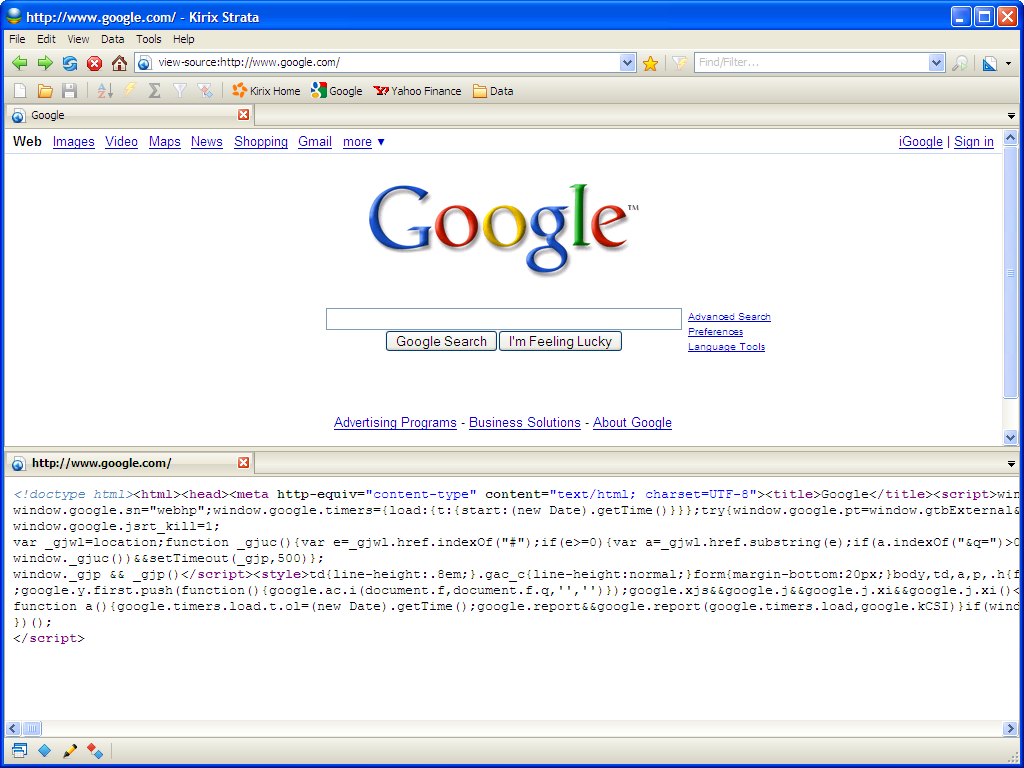
Task: Click the funnel filter icon in toolbar
Action: point(180,91)
